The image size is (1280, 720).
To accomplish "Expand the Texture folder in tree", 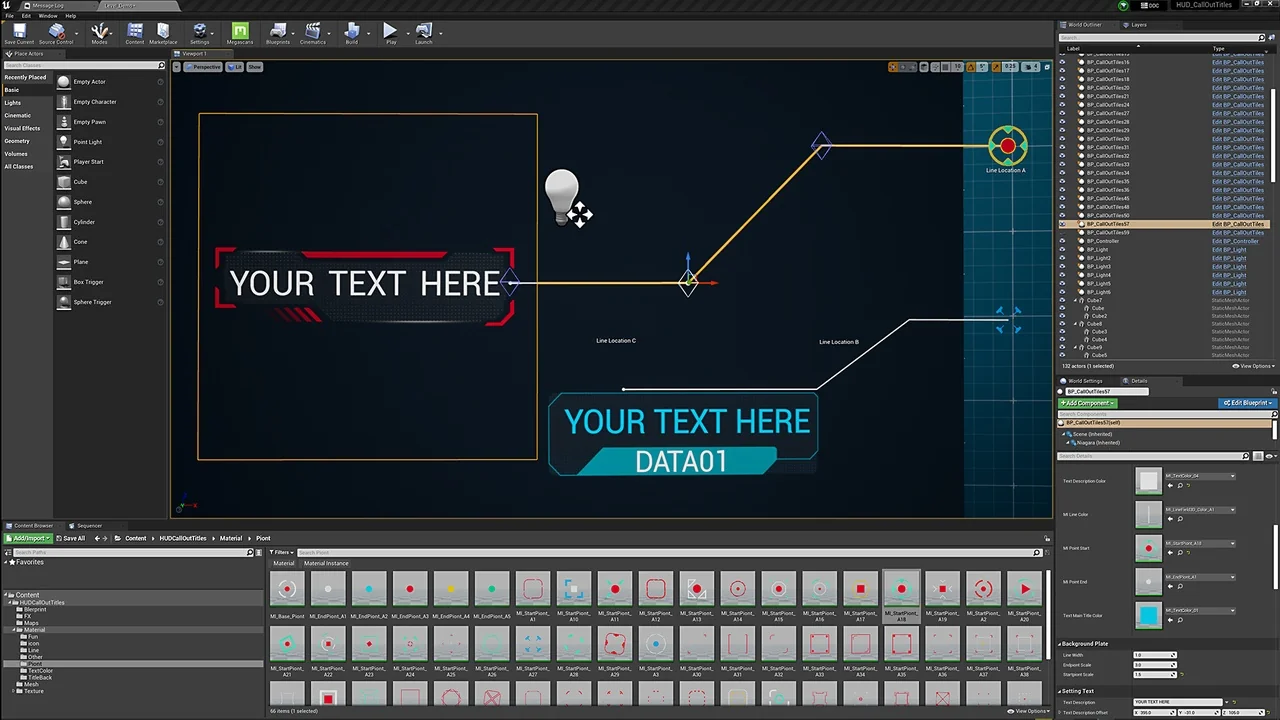I will [x=15, y=691].
